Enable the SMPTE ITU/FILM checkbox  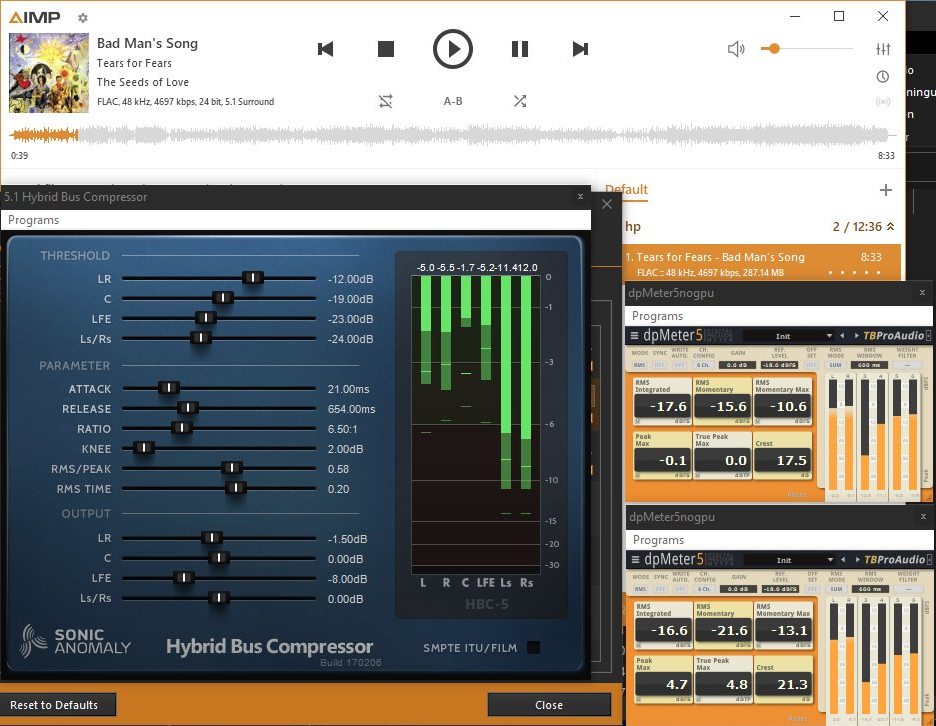(534, 648)
